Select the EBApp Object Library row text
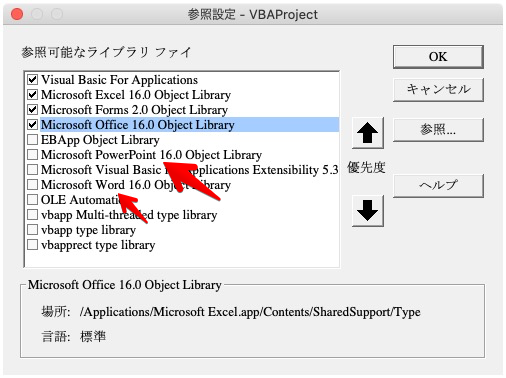This screenshot has height=378, width=506. (x=100, y=140)
